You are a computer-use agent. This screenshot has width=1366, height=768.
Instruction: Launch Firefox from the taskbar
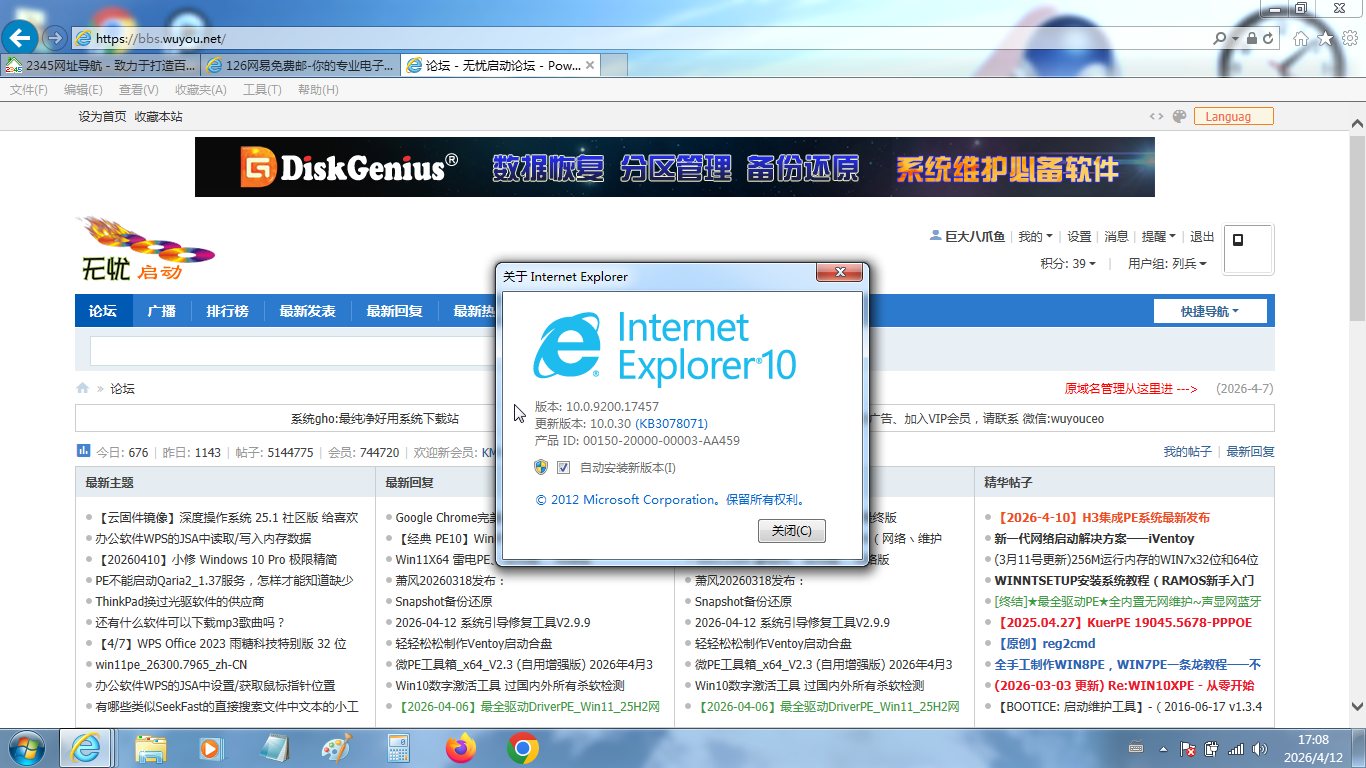tap(461, 747)
